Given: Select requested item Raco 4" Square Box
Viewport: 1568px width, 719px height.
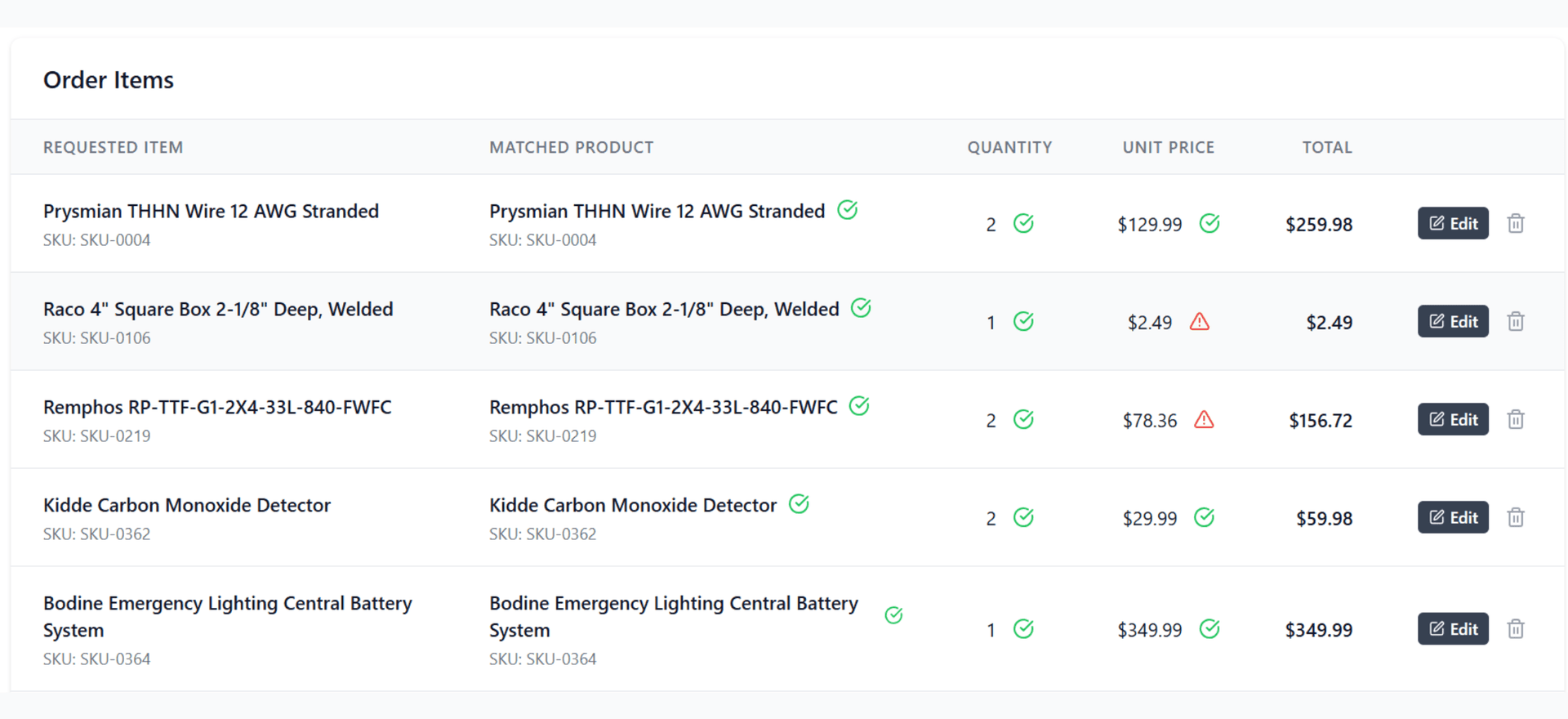Looking at the screenshot, I should click(x=218, y=309).
